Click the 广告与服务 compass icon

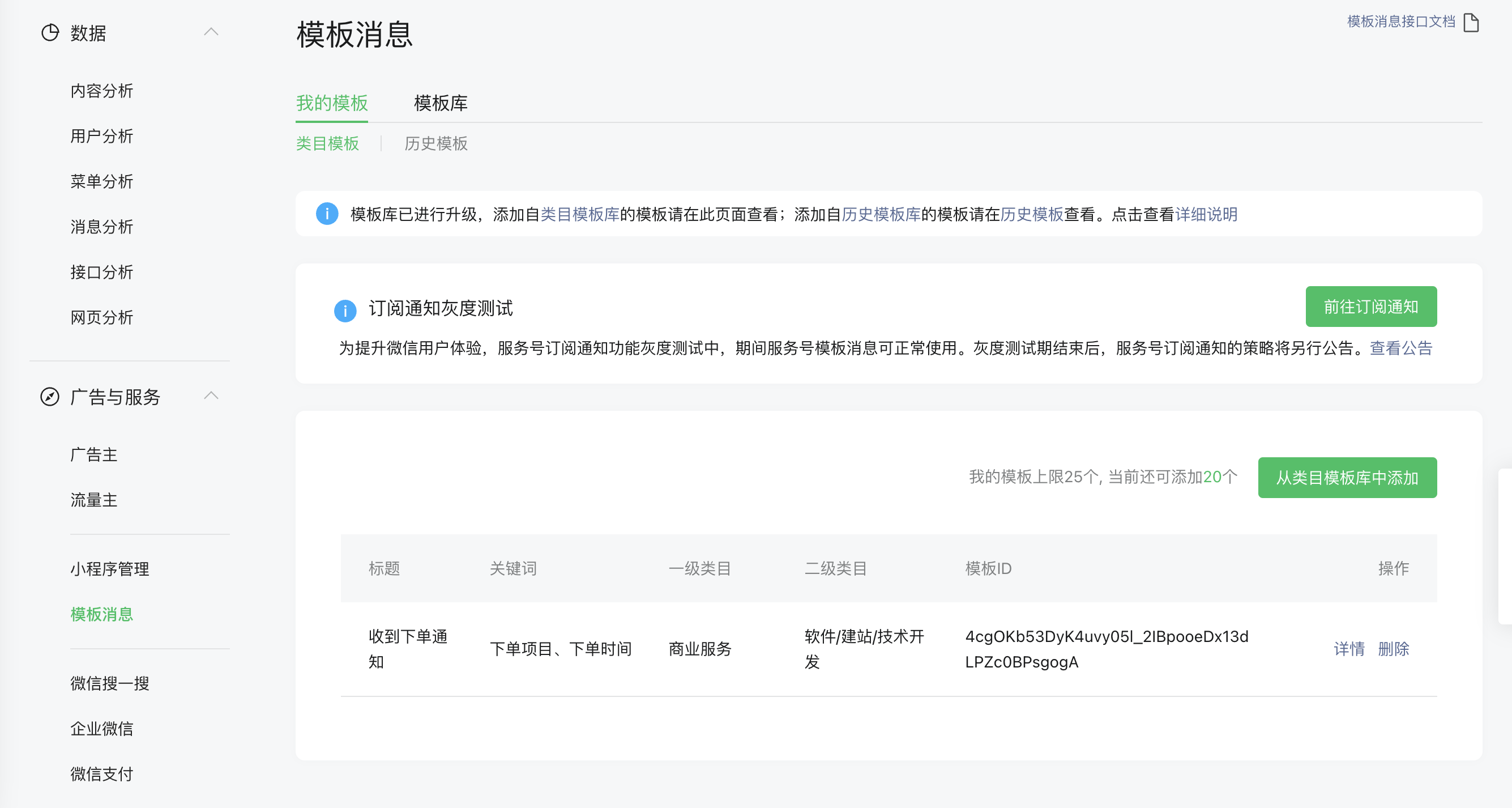[x=50, y=397]
